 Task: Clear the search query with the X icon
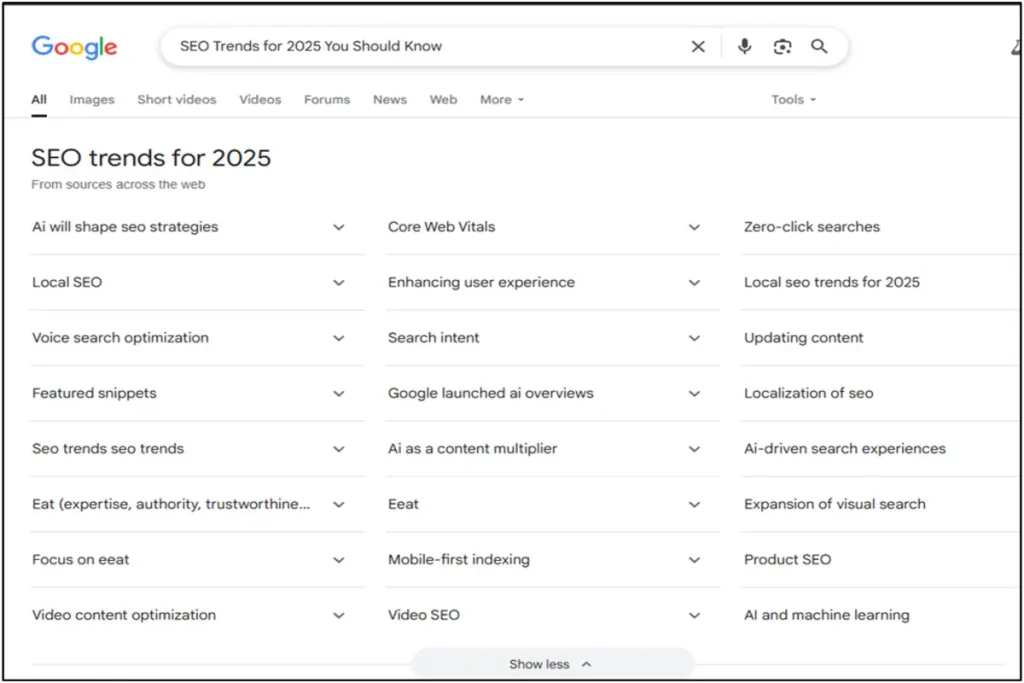(698, 46)
